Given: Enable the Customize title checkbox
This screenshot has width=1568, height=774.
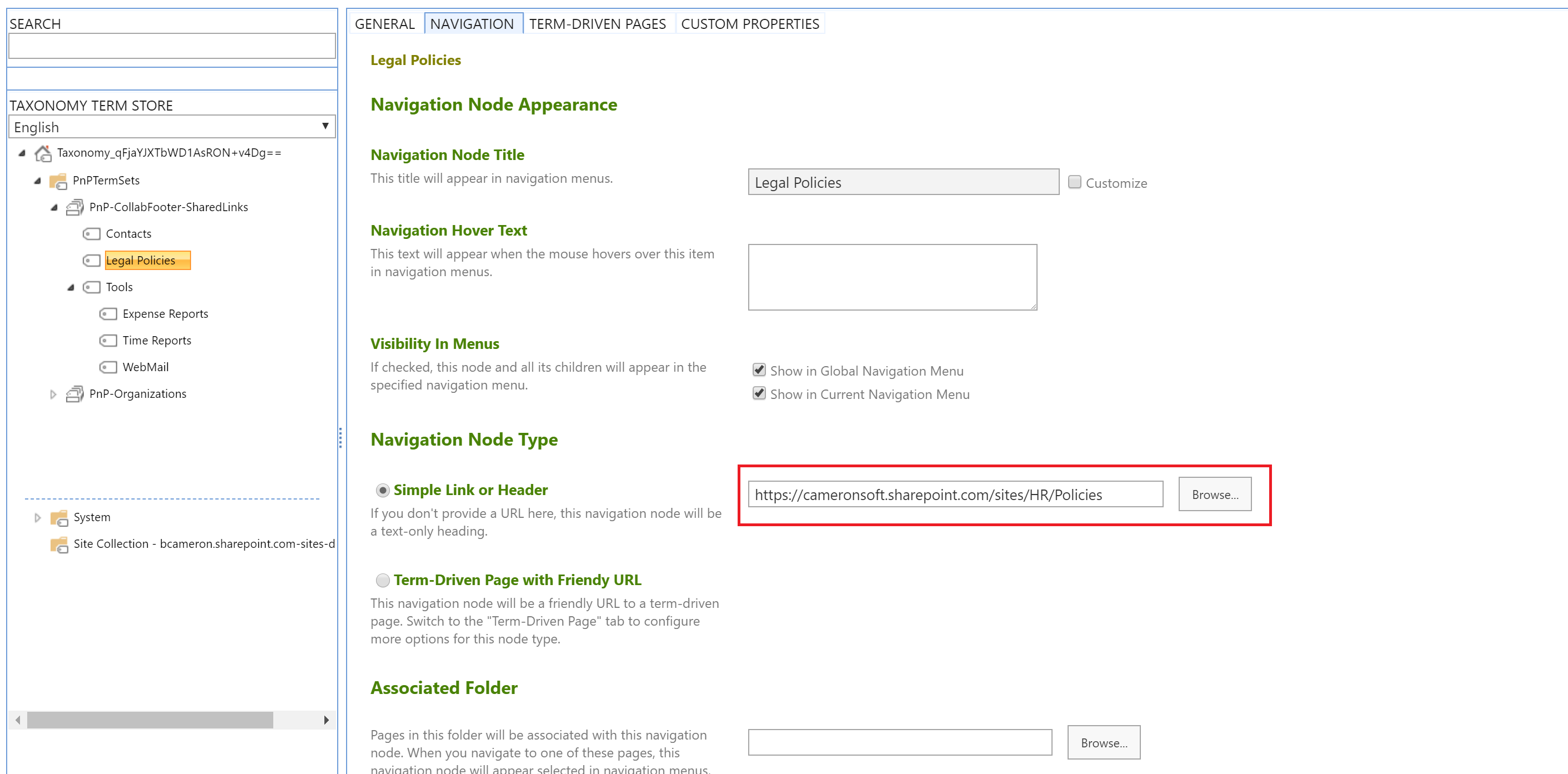Looking at the screenshot, I should 1074,182.
